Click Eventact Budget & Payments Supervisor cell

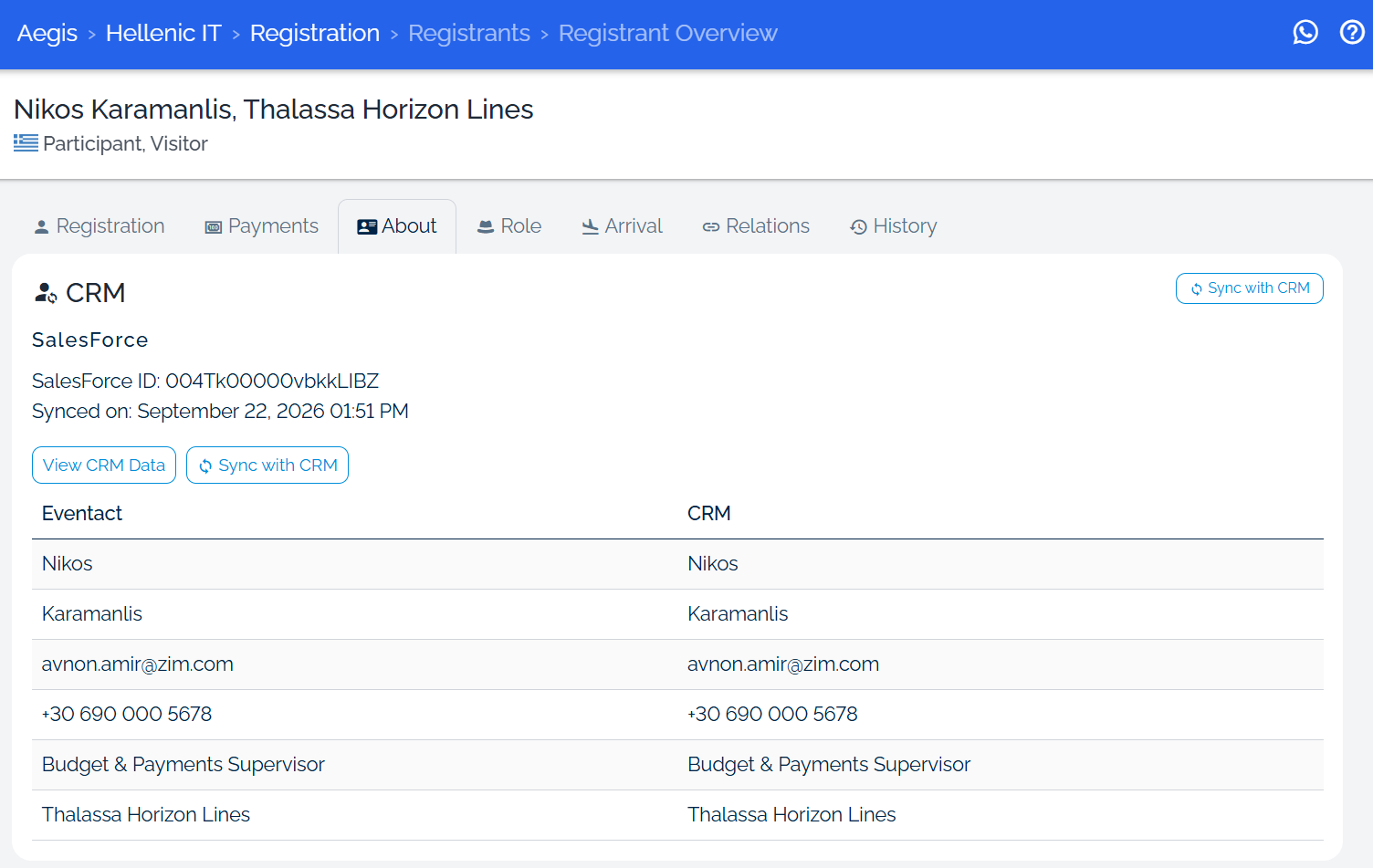[x=354, y=765]
